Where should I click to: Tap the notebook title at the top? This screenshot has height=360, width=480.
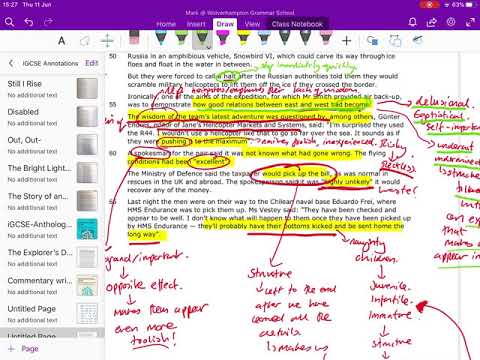240,13
